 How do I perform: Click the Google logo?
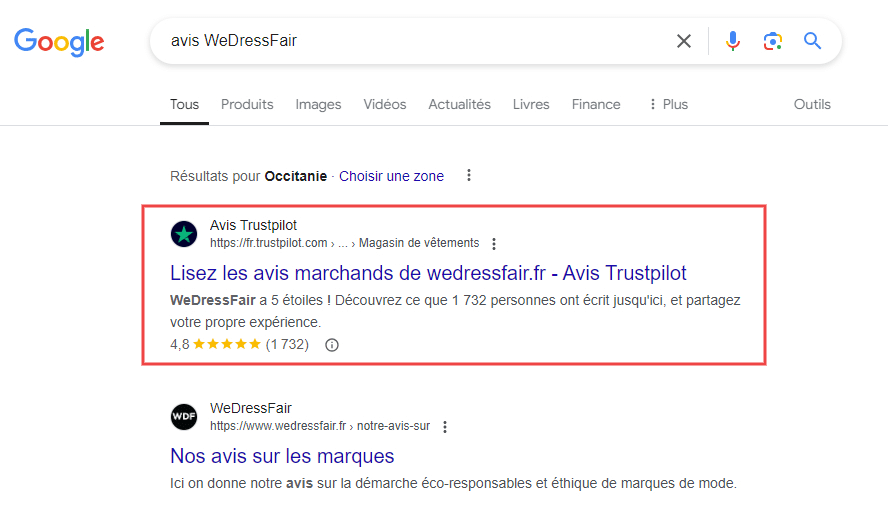(x=59, y=41)
